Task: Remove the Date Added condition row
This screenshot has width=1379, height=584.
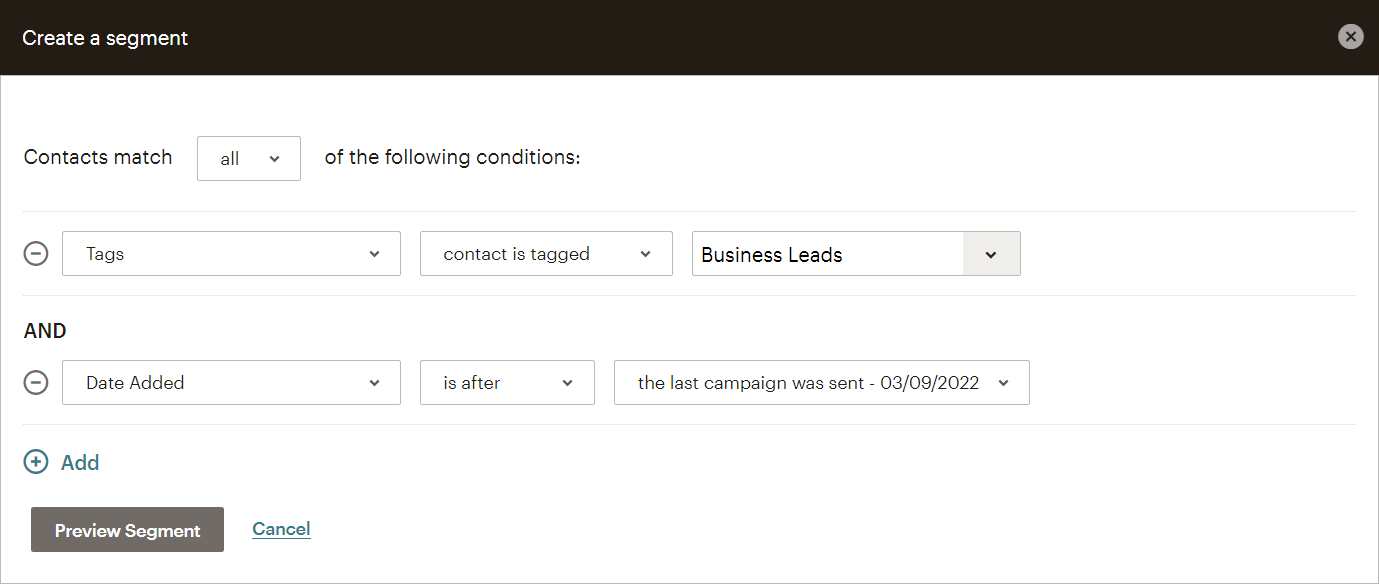Action: [36, 382]
